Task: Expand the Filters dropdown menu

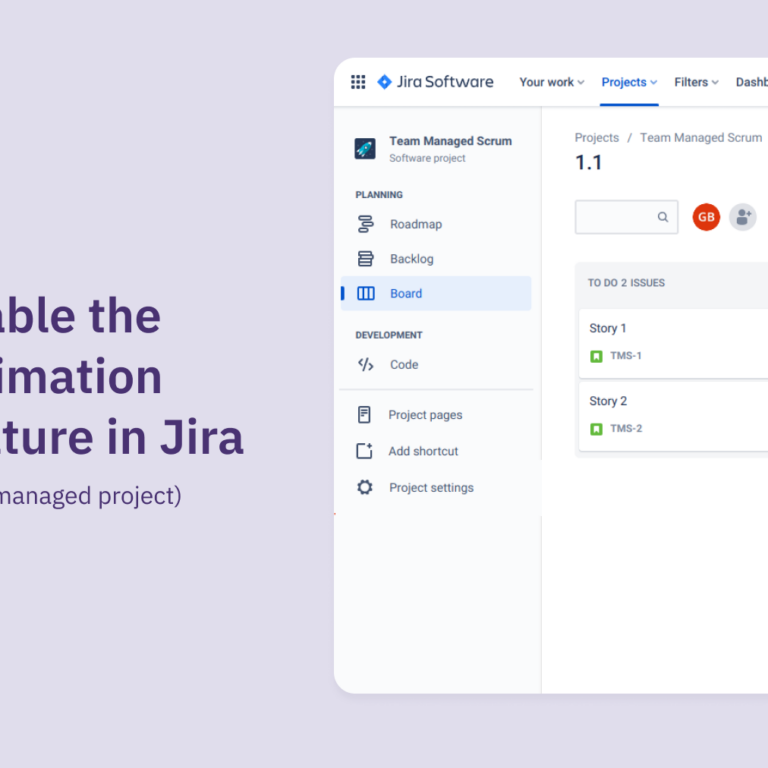Action: [696, 82]
